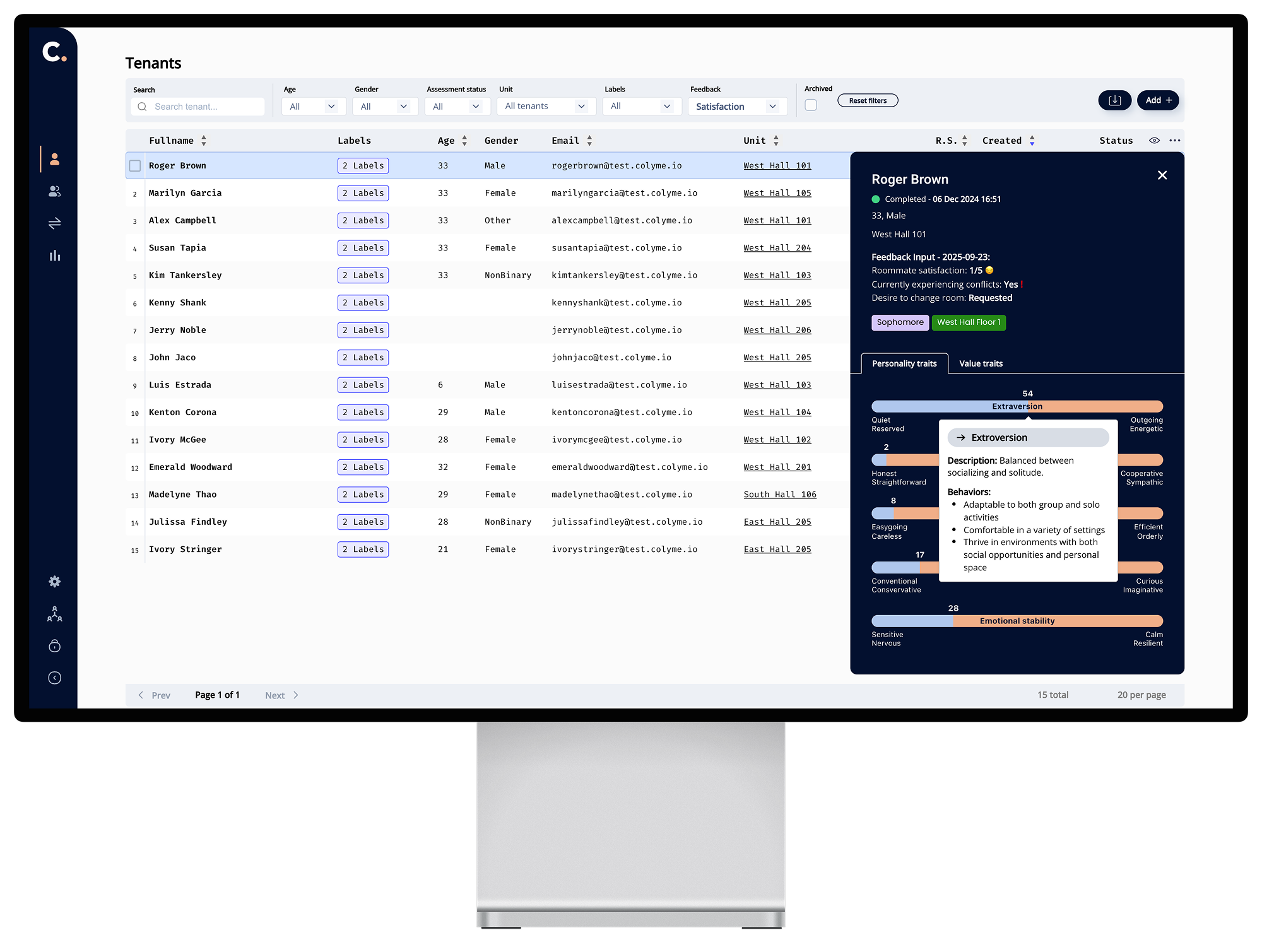
Task: Click the swap arrows sidebar icon
Action: point(55,223)
